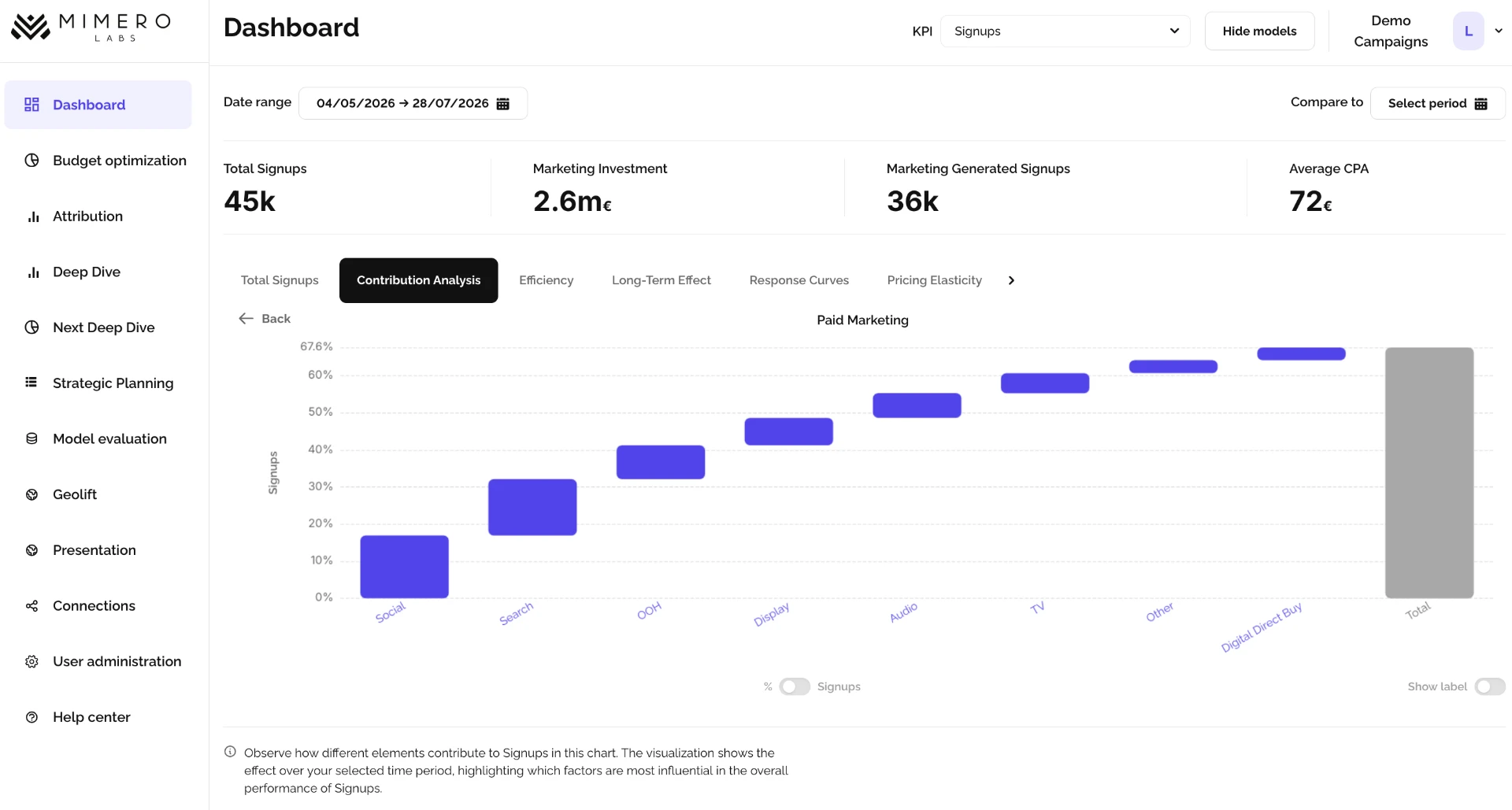This screenshot has width=1512, height=810.
Task: Click the Presentation globe icon
Action: (31, 550)
